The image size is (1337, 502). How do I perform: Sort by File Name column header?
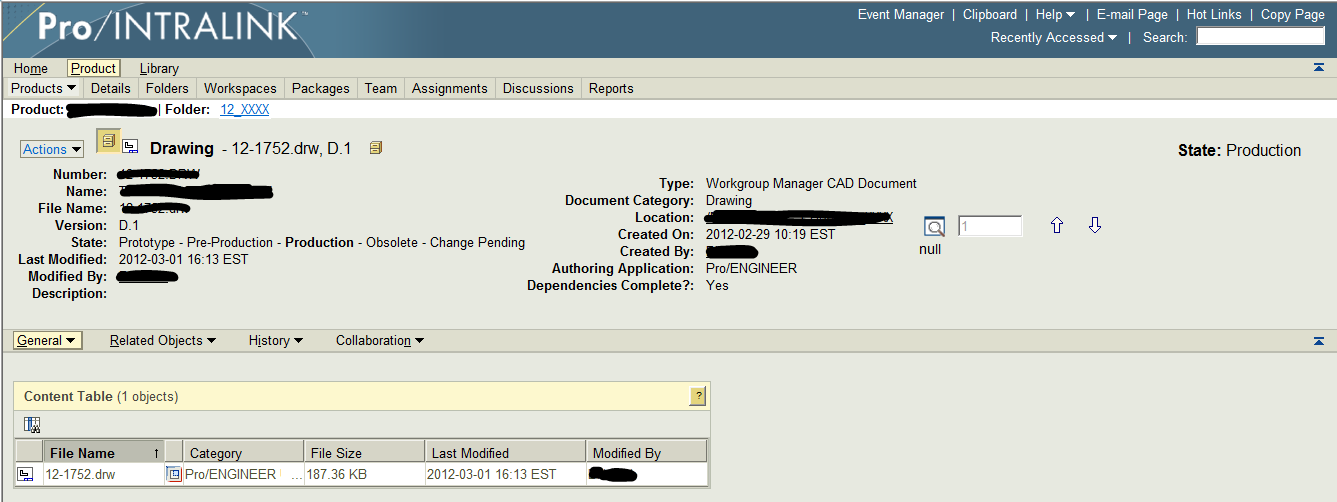point(104,453)
